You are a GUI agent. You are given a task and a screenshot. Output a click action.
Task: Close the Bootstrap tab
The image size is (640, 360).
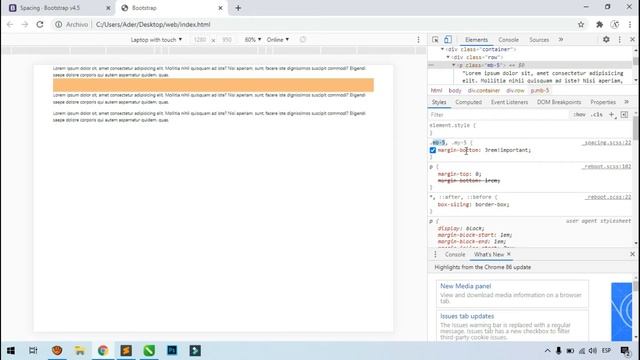[x=220, y=8]
